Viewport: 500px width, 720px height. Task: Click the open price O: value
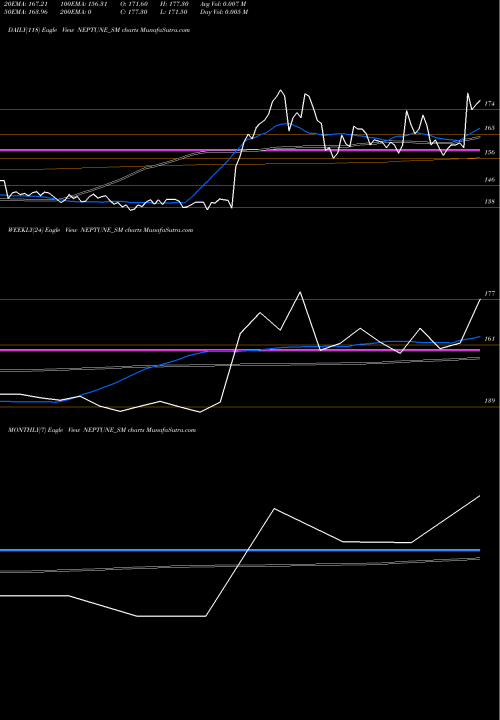(134, 4)
